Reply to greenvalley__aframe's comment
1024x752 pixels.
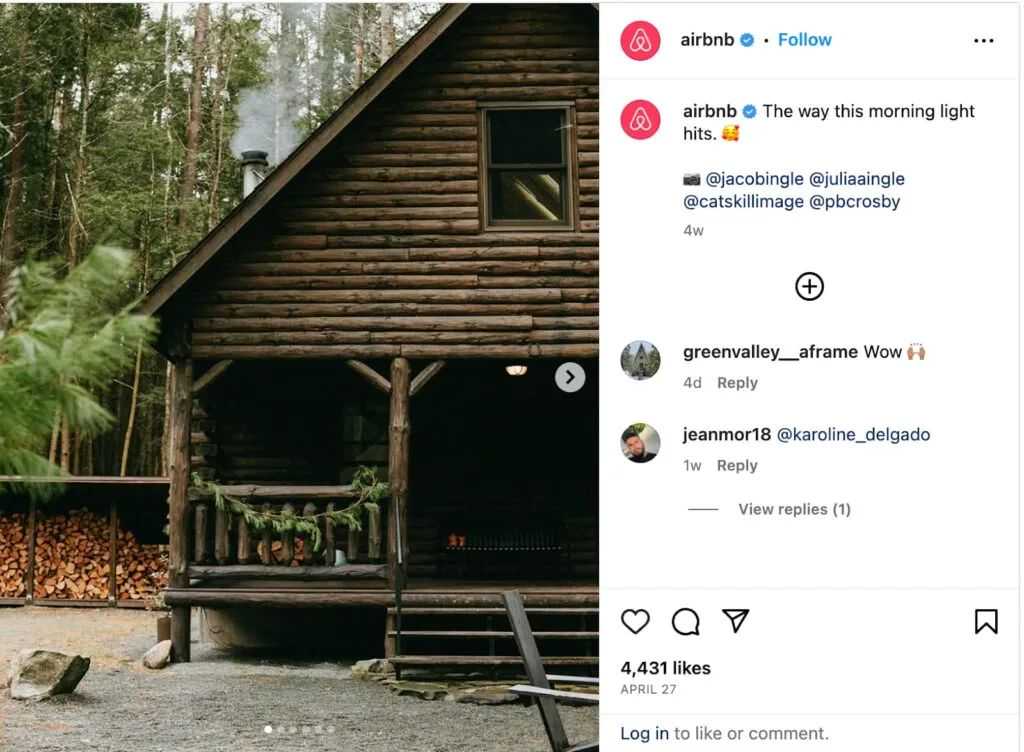737,383
